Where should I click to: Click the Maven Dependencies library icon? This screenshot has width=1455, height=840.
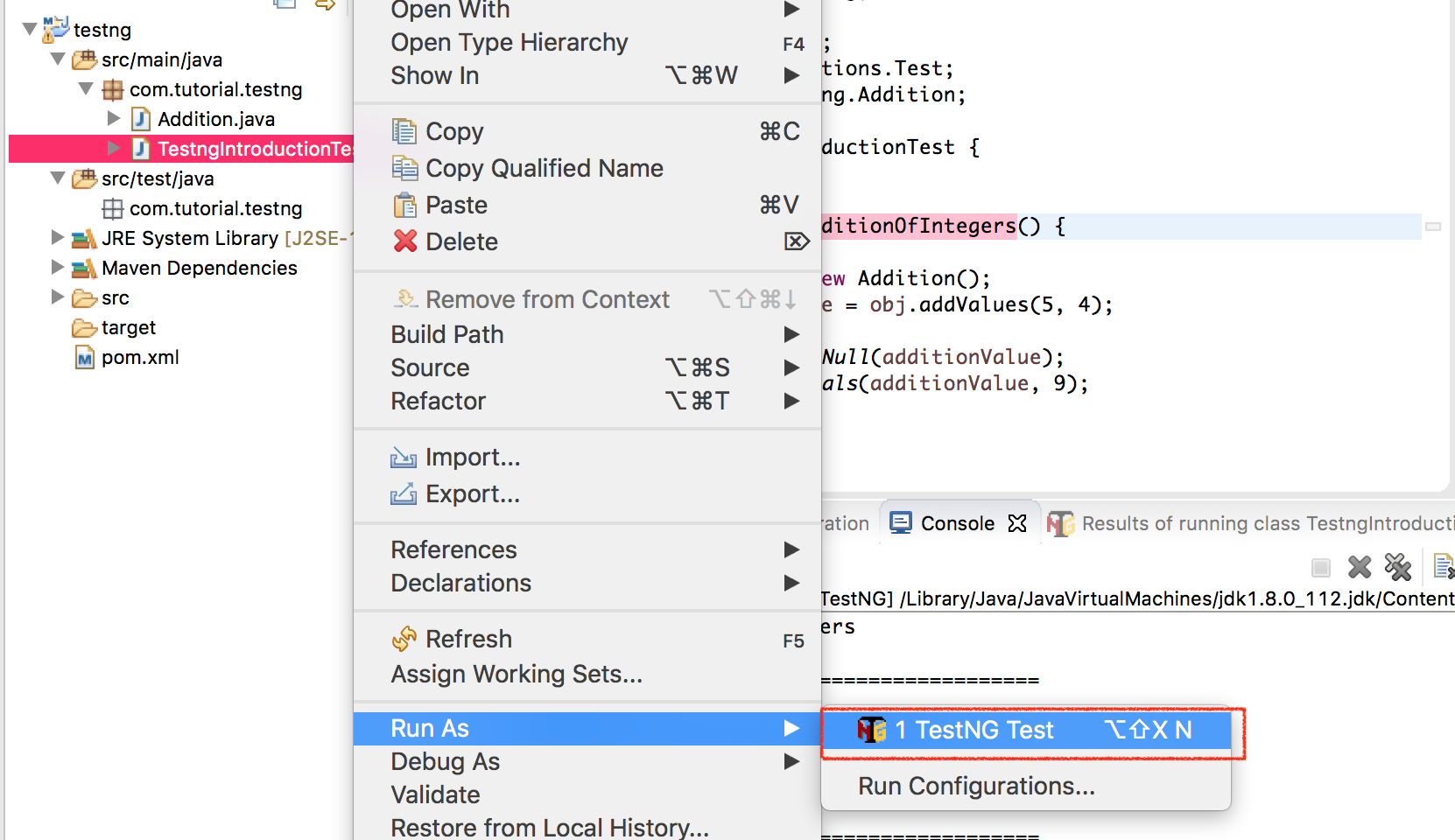(84, 268)
